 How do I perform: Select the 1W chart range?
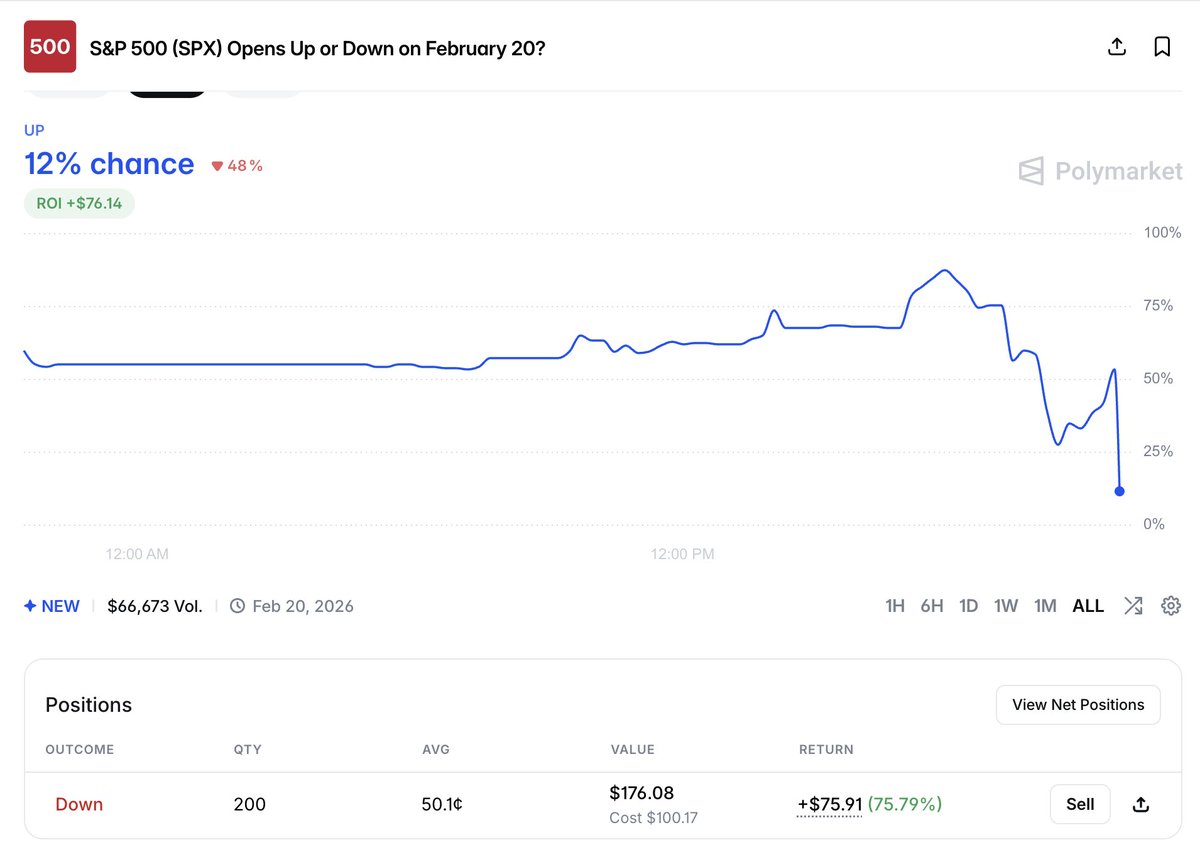pos(1006,606)
